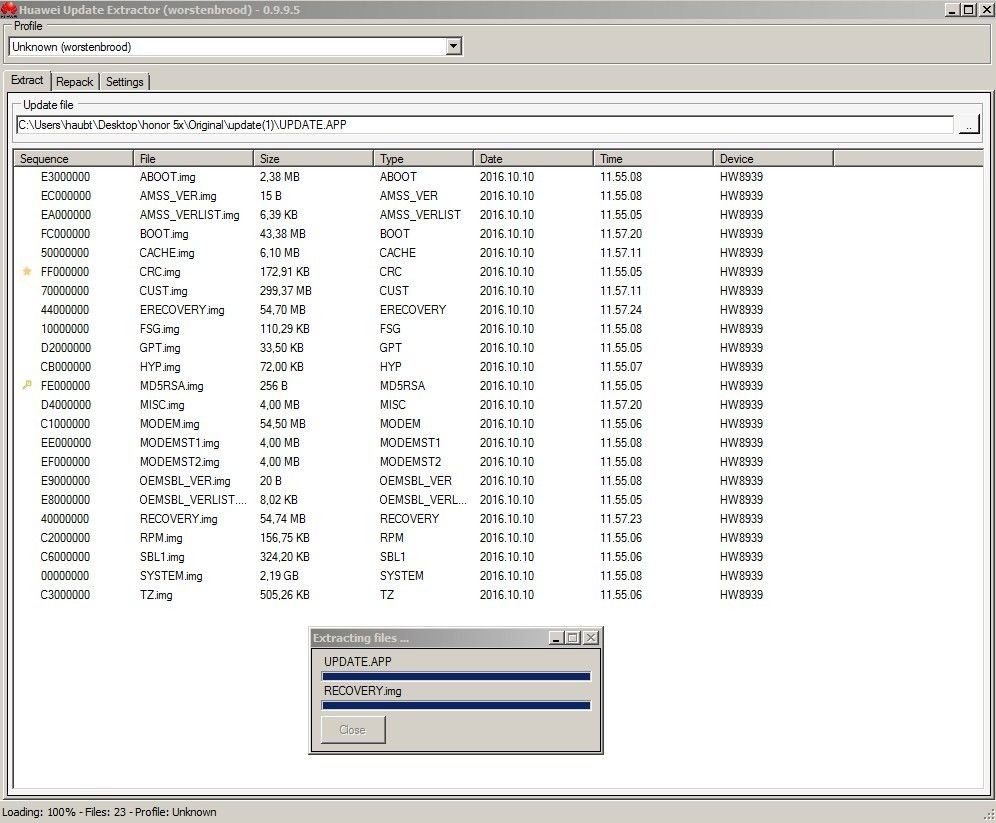This screenshot has width=996, height=823.
Task: Click sequence E8000000 in the list
Action: pyautogui.click(x=65, y=500)
